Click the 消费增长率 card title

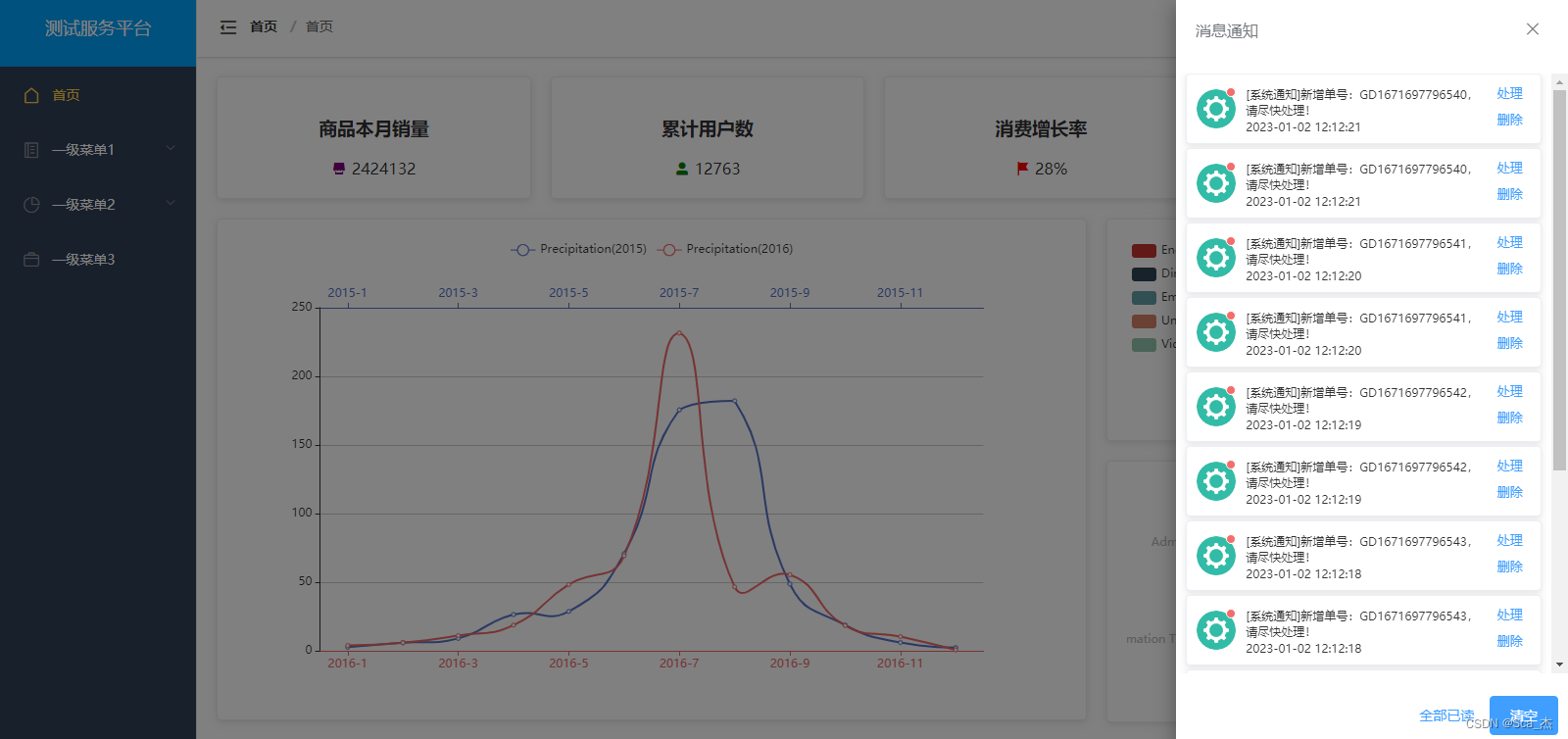coord(1041,129)
